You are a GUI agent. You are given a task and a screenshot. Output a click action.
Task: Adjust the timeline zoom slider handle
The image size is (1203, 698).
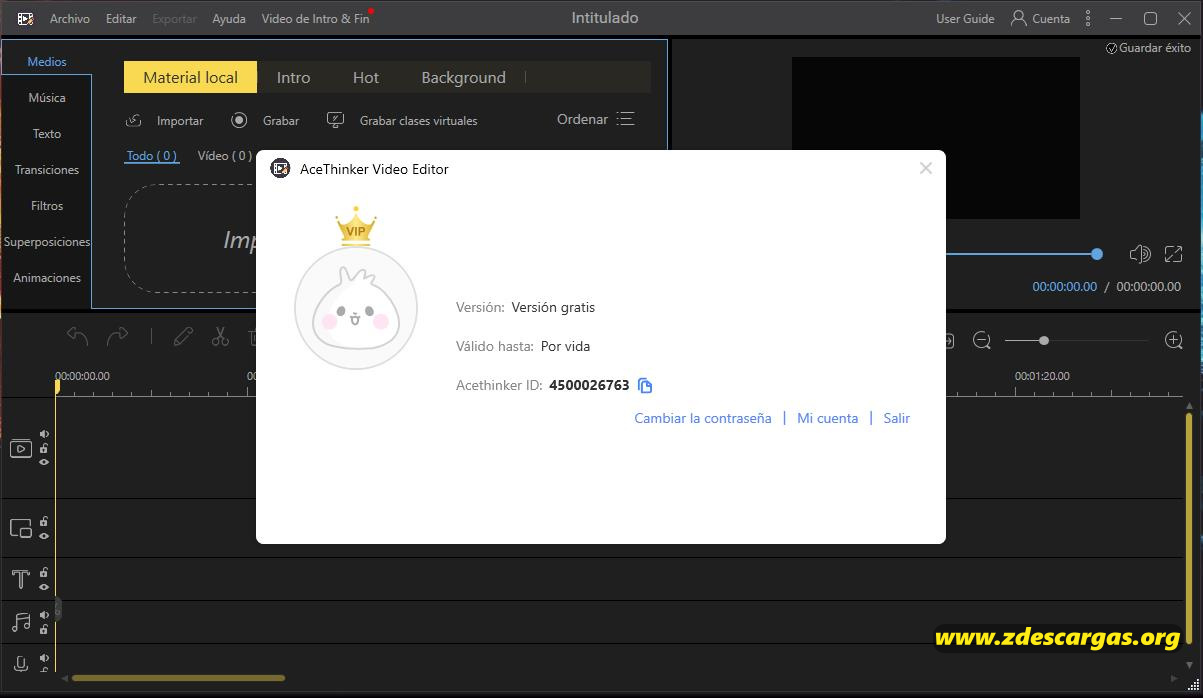click(1044, 341)
